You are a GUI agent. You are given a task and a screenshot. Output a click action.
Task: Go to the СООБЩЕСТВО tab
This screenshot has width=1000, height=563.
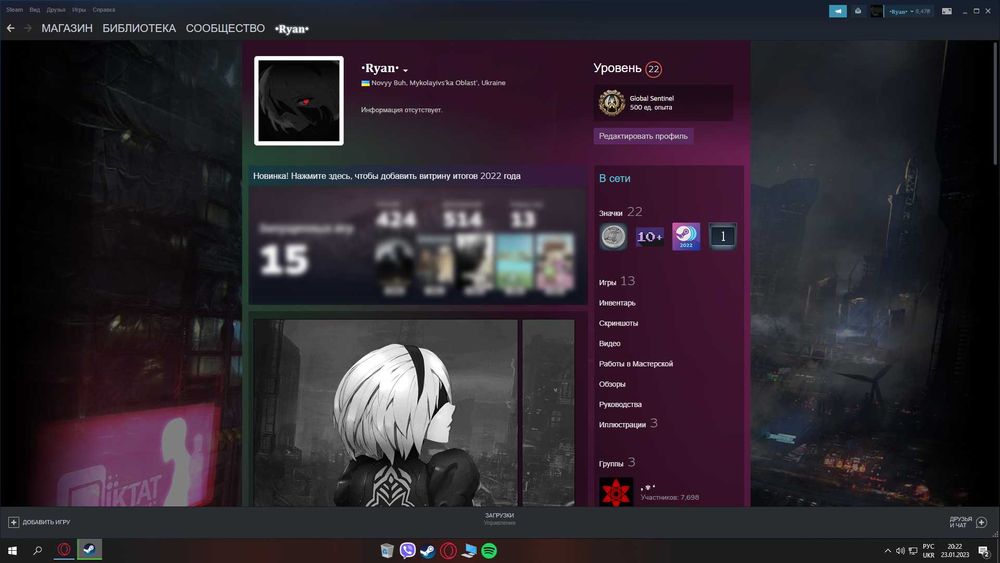coord(225,28)
